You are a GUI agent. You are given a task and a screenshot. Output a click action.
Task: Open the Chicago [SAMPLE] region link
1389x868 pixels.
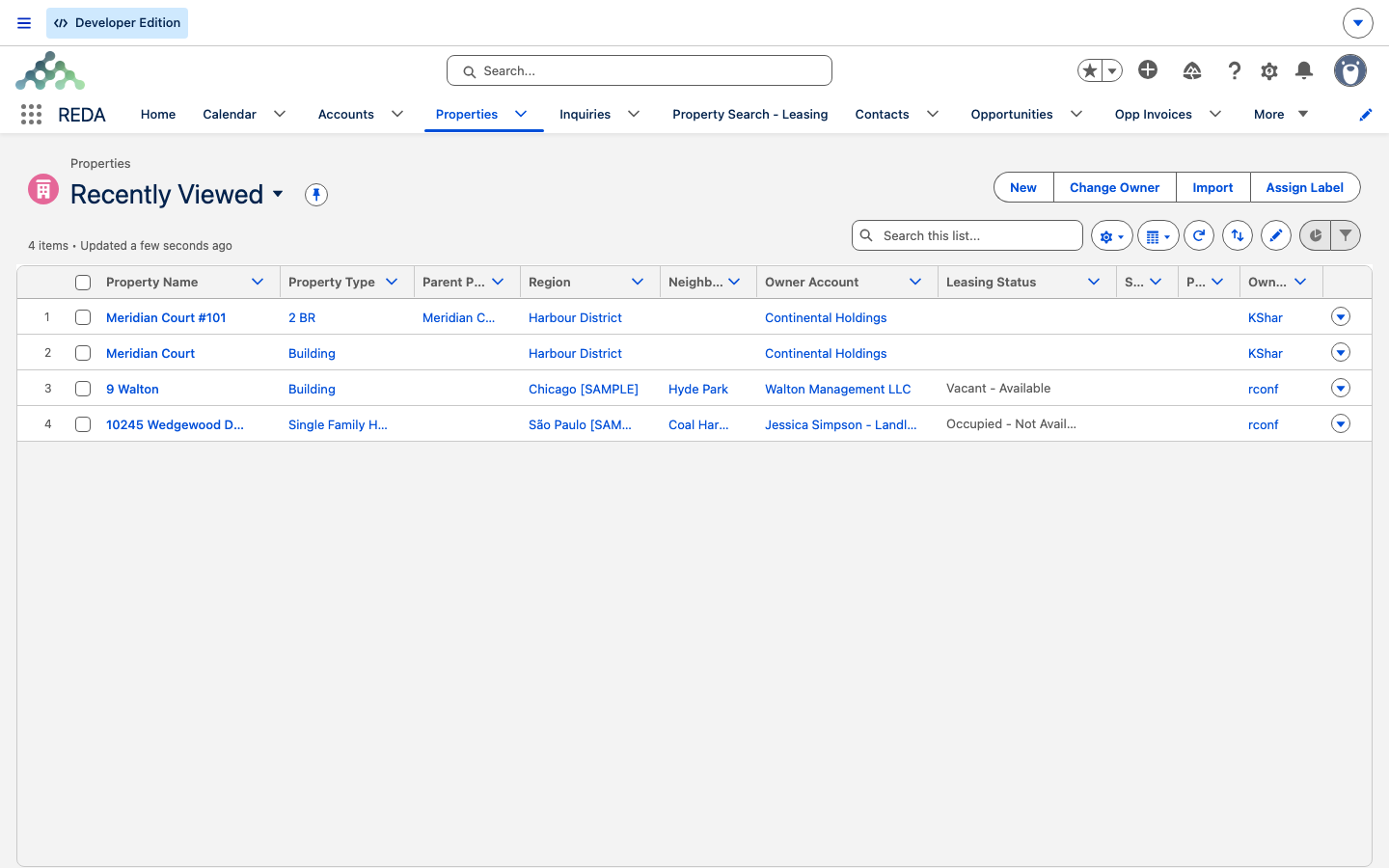(x=584, y=389)
